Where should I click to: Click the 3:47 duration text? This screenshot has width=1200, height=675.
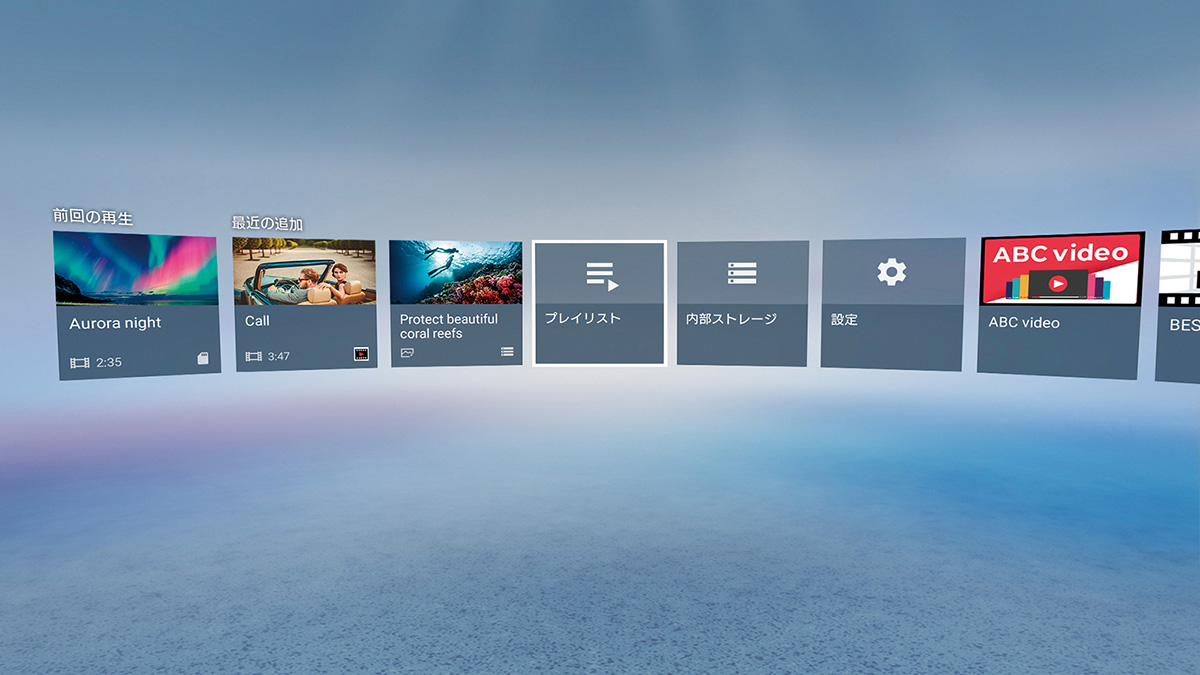pos(279,356)
